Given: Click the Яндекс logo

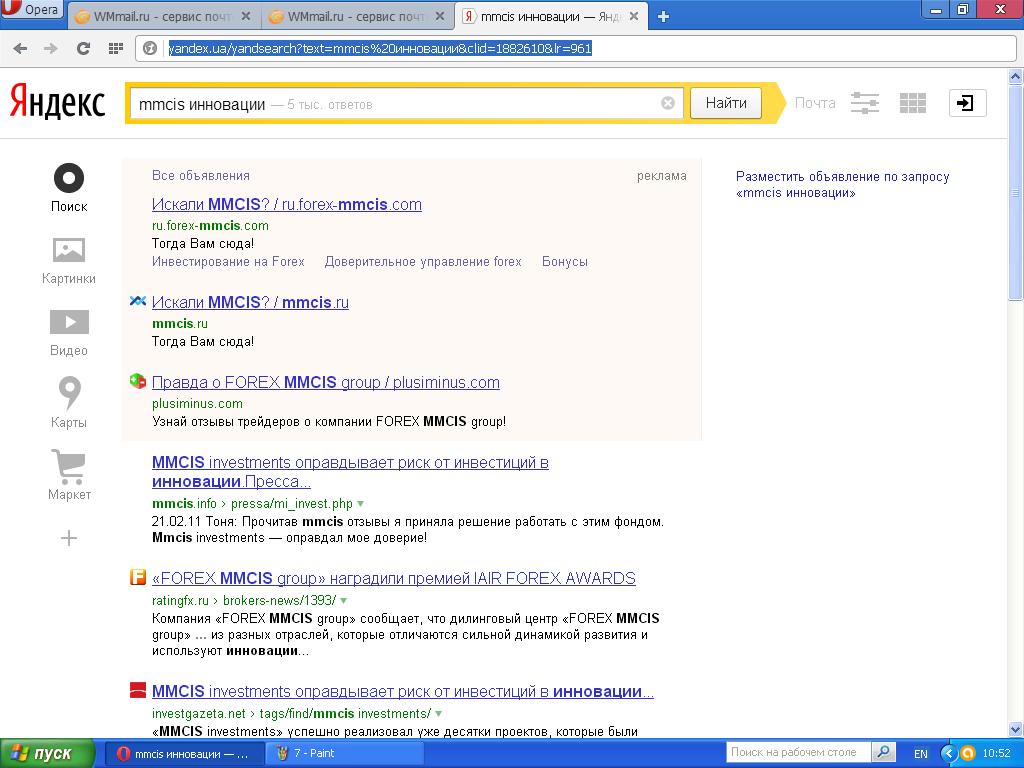Looking at the screenshot, I should pyautogui.click(x=57, y=103).
